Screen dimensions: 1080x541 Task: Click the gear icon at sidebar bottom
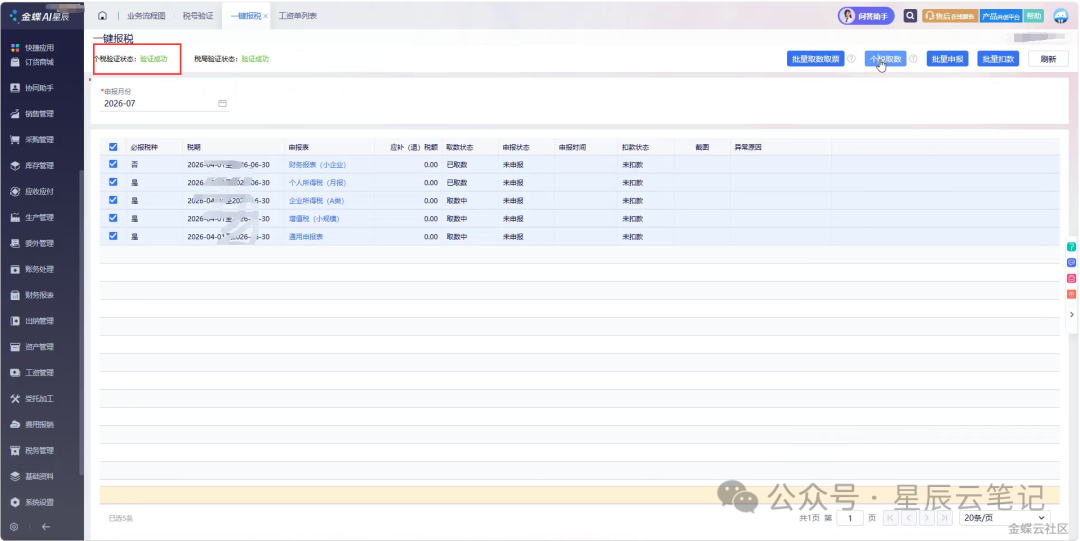click(14, 527)
